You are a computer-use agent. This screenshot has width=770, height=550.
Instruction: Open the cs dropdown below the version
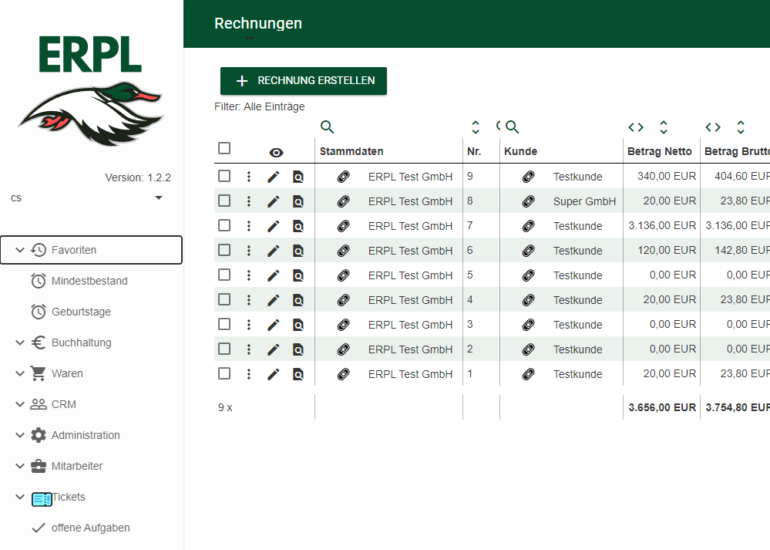pos(158,198)
